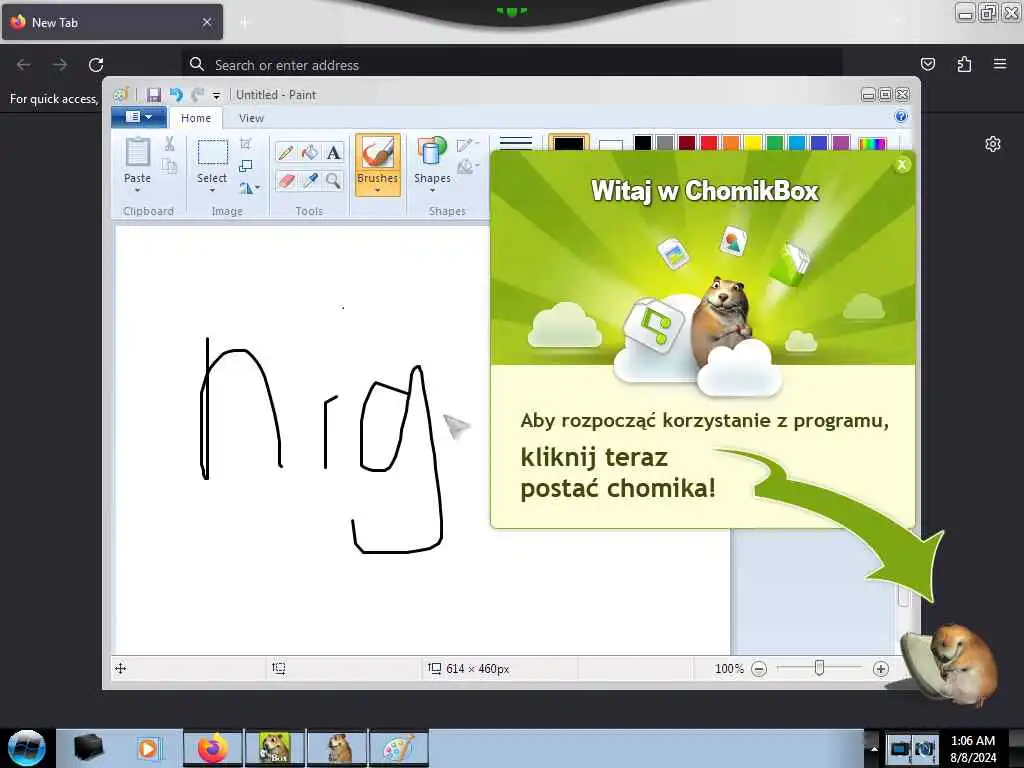Pick the red palette color

pos(709,143)
